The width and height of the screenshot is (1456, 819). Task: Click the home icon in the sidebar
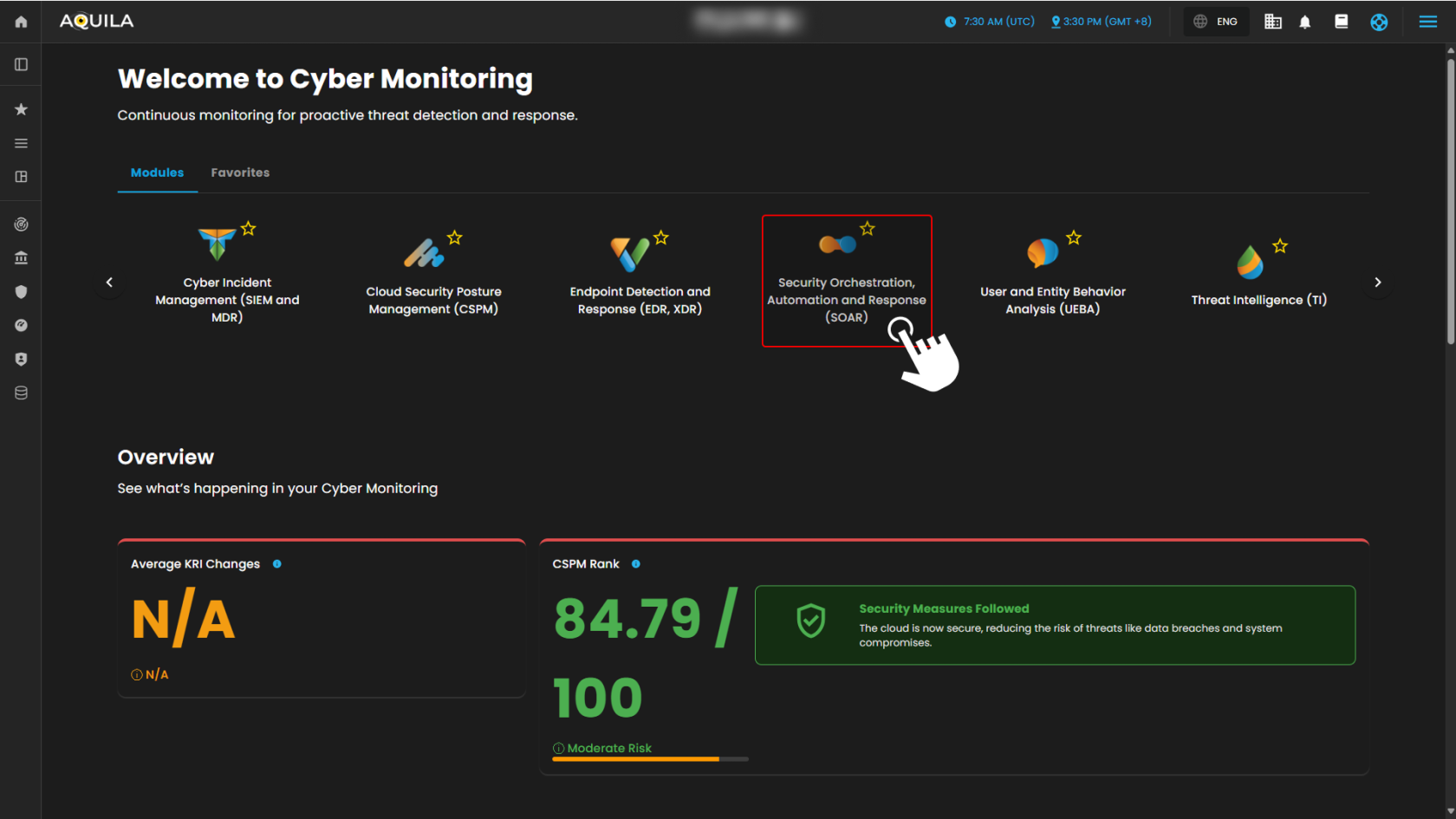(x=21, y=22)
